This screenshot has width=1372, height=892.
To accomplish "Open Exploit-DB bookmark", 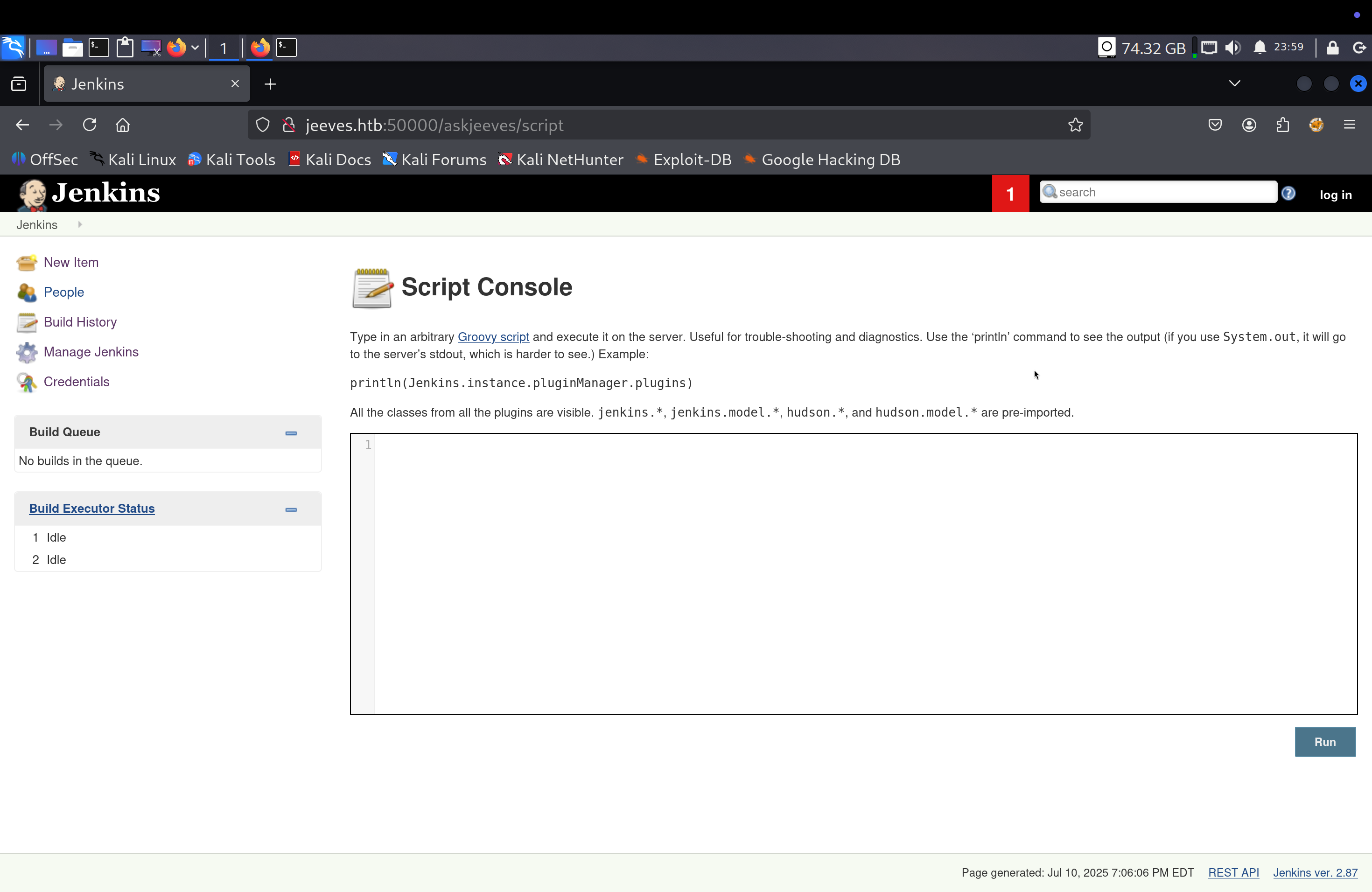I will point(683,160).
